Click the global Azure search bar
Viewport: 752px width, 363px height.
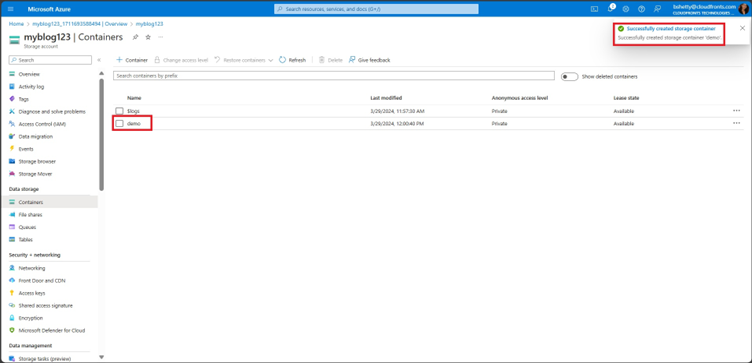pos(376,9)
